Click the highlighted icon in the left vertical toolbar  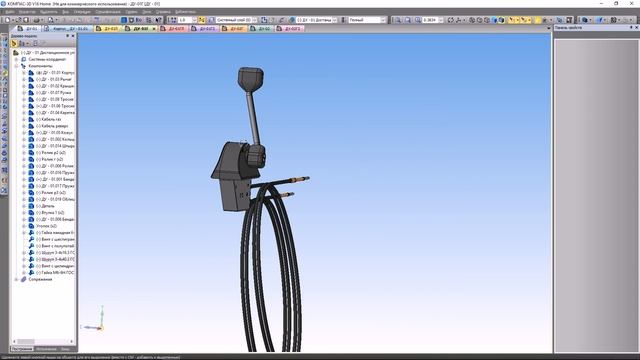5,73
